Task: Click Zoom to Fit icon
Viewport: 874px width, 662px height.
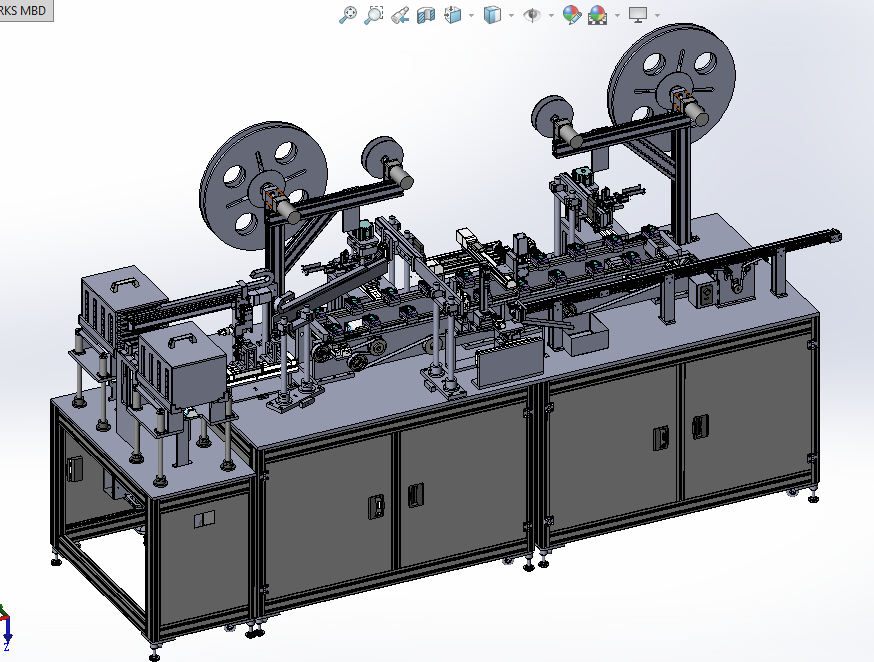Action: tap(348, 15)
